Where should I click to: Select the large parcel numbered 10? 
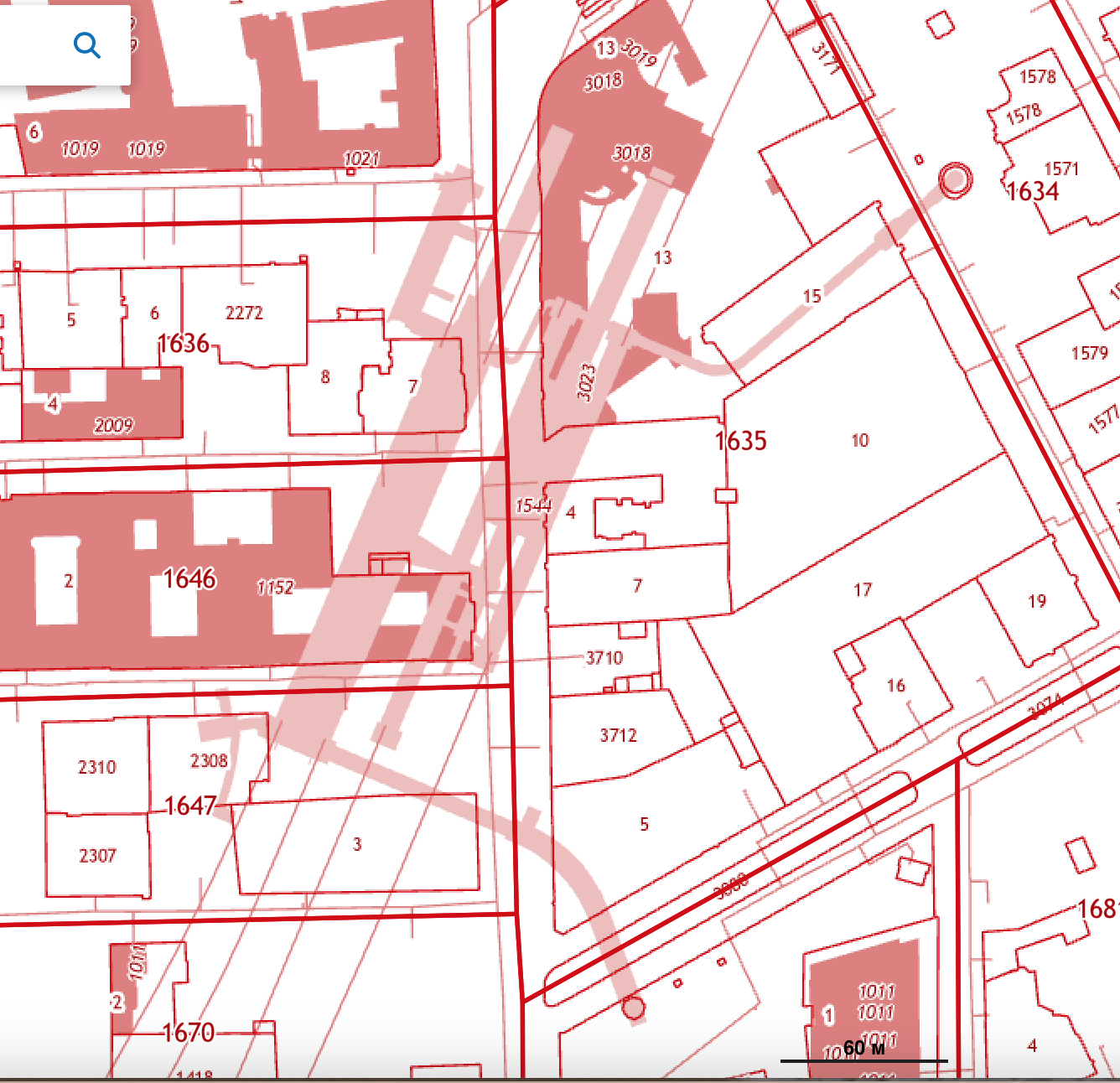(x=860, y=440)
